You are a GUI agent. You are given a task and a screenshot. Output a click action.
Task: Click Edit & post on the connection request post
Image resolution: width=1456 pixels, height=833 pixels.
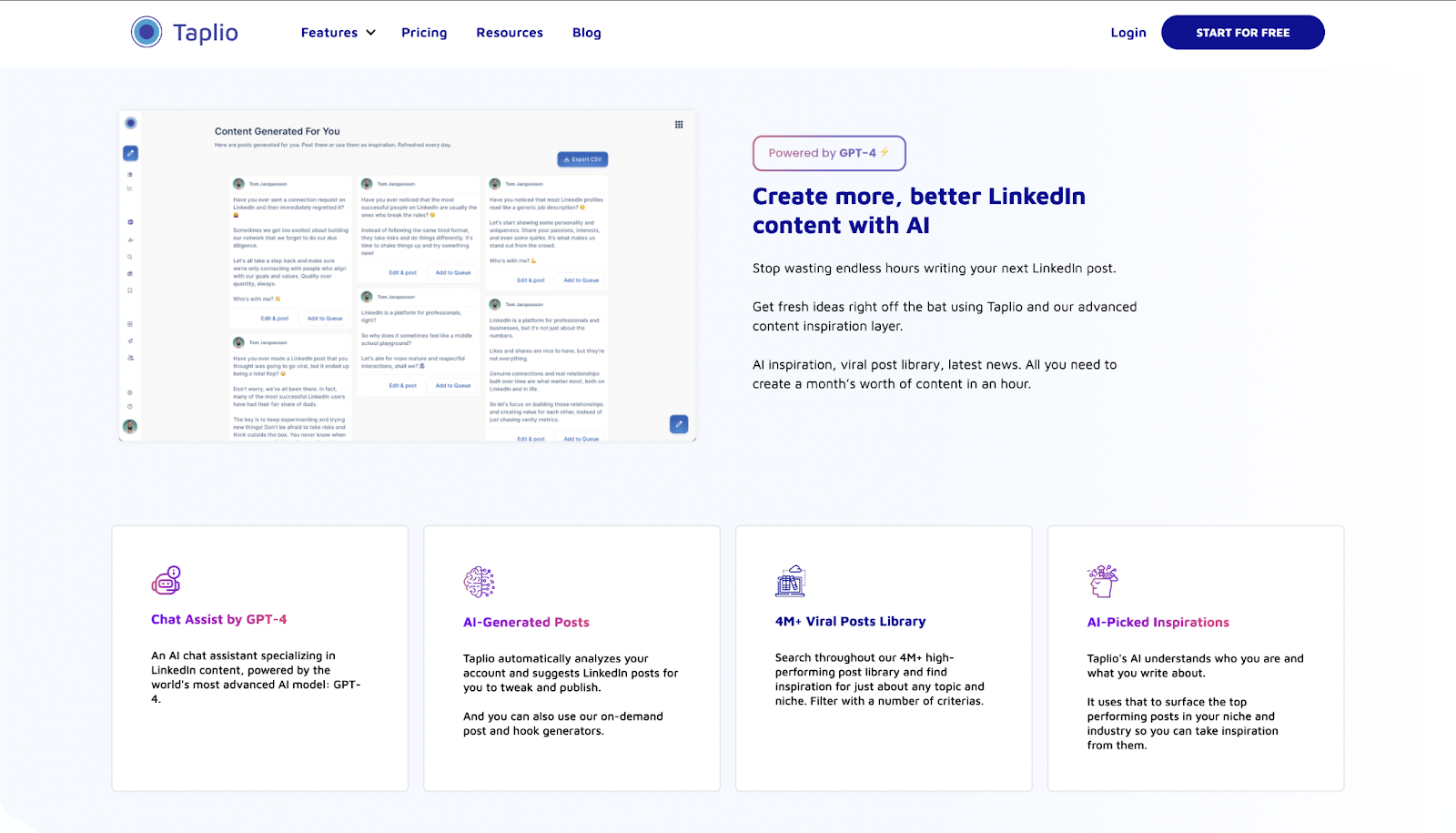(x=275, y=319)
